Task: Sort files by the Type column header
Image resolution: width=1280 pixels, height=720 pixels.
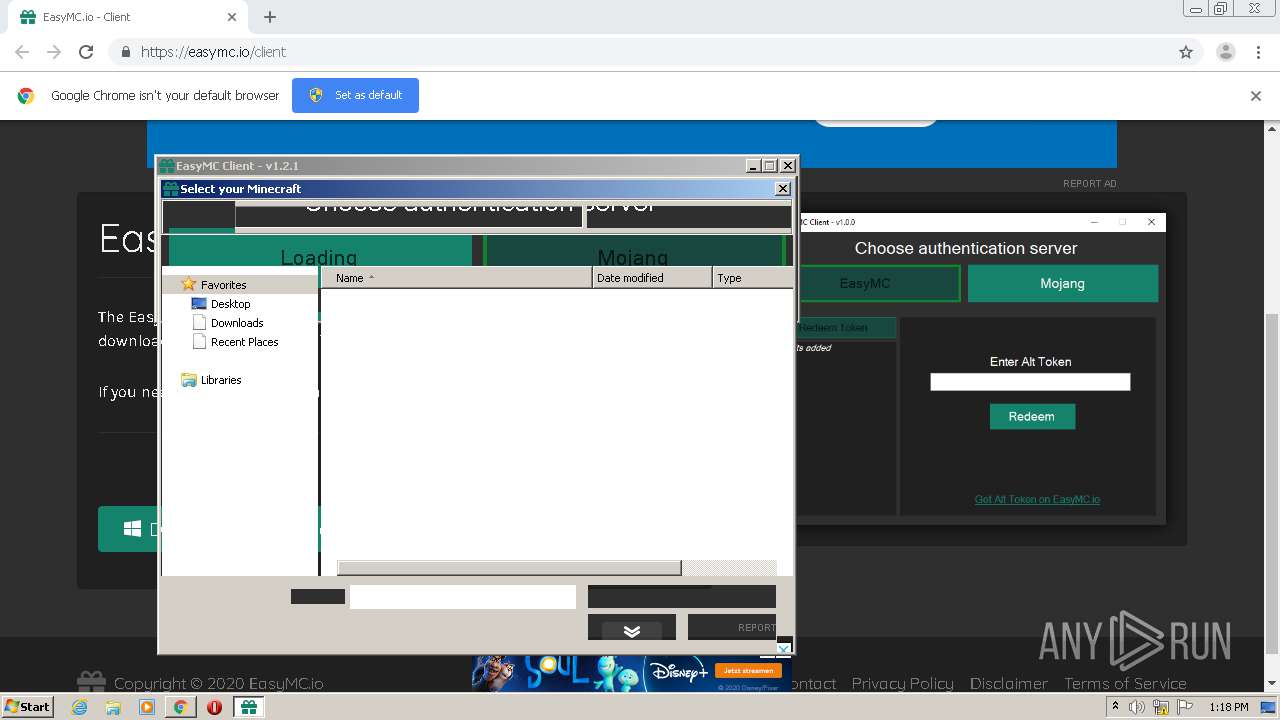Action: coord(753,278)
